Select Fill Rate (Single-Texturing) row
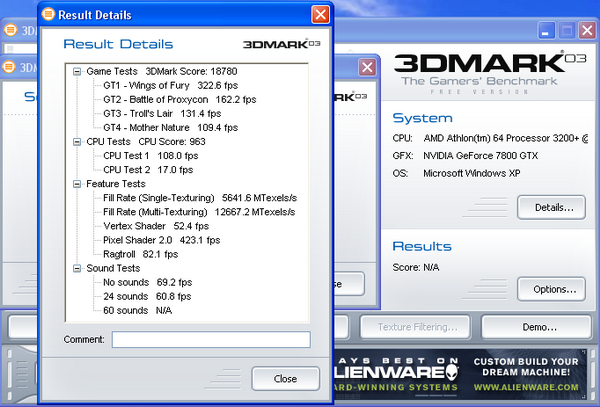 (x=200, y=198)
